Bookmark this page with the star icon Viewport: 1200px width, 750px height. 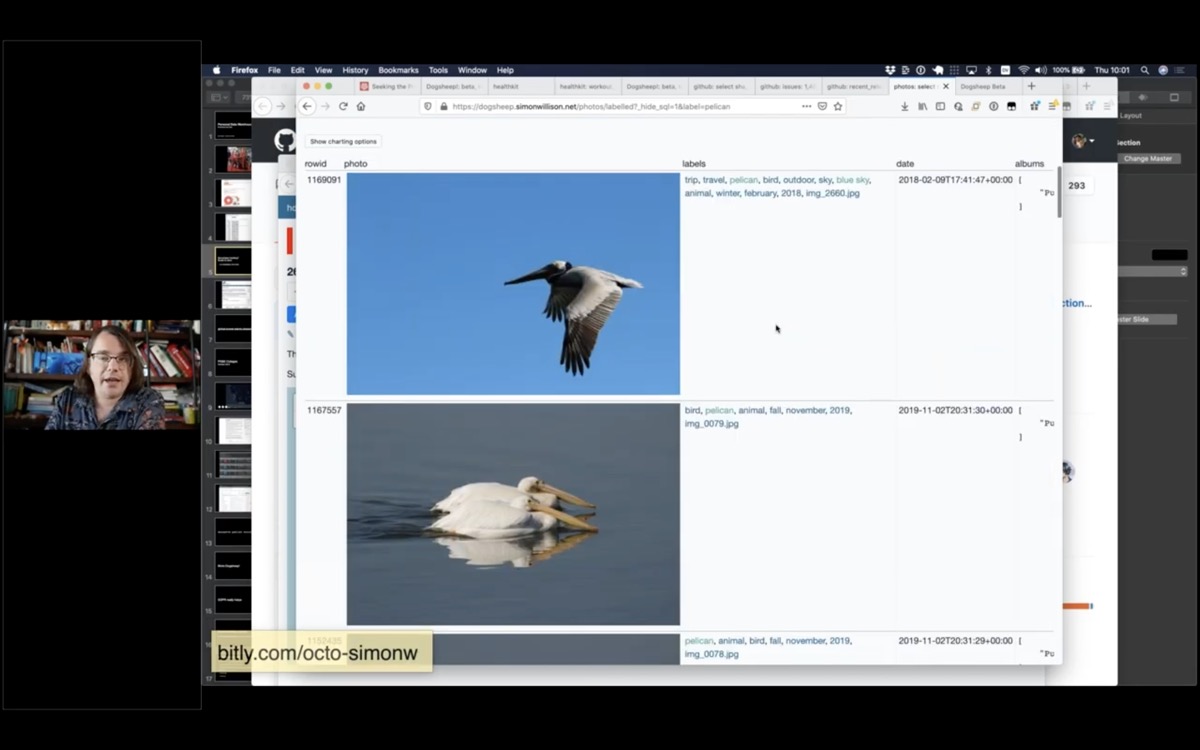coord(838,106)
